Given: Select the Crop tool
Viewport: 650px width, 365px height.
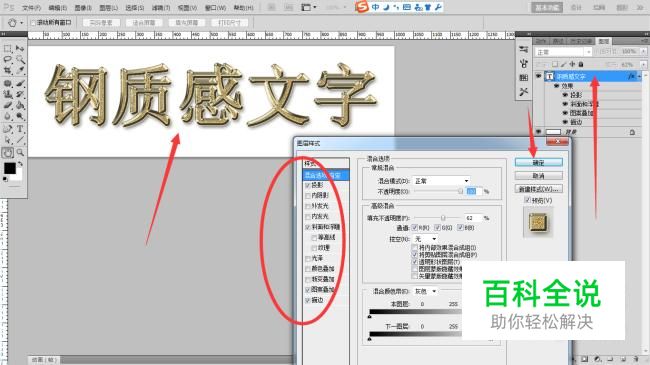Looking at the screenshot, I should 7,71.
